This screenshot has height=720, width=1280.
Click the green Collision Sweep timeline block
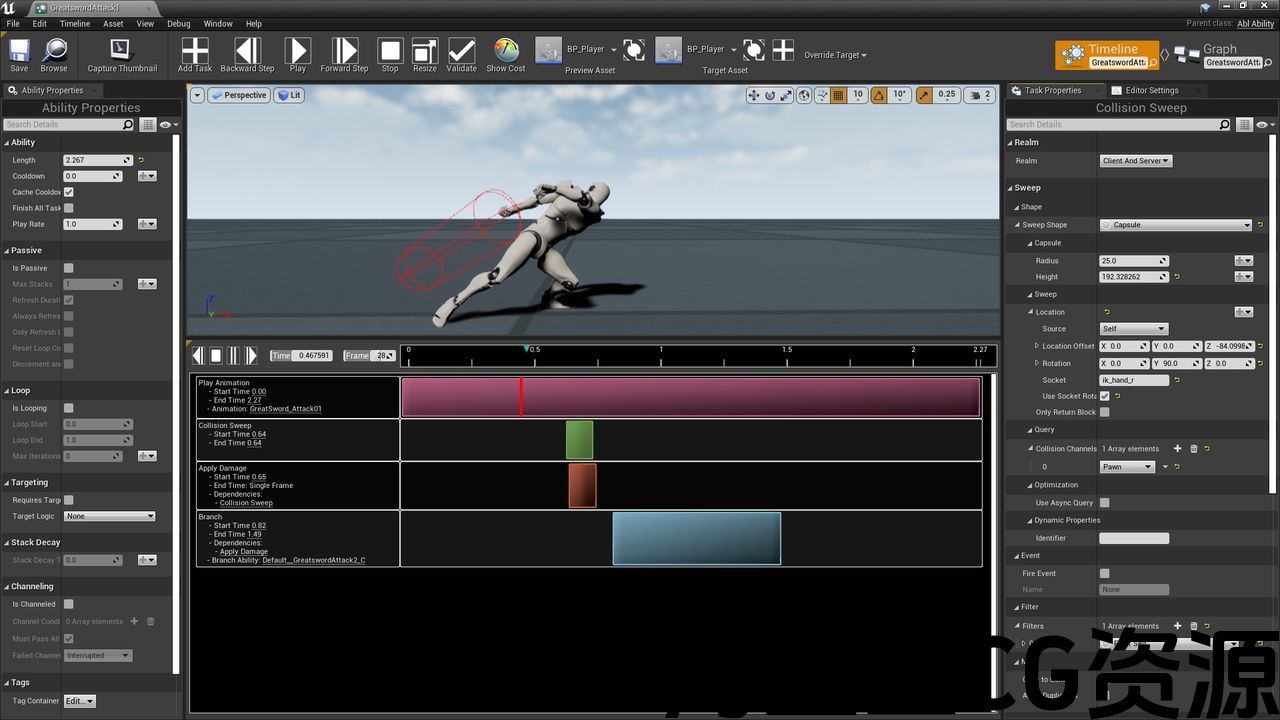point(579,440)
